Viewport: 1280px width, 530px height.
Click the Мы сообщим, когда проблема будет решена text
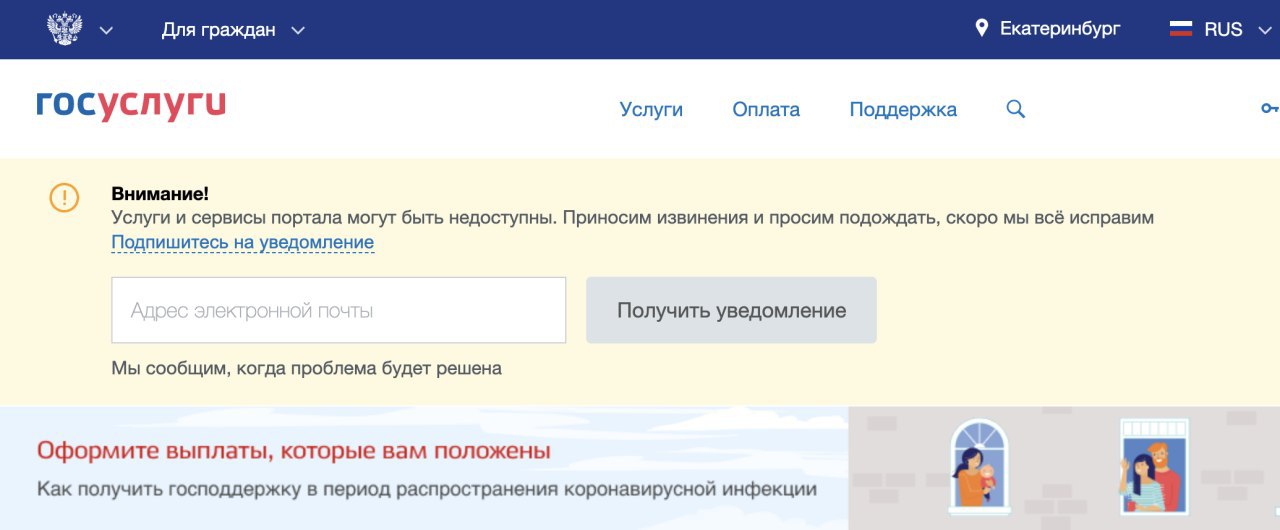coord(306,368)
